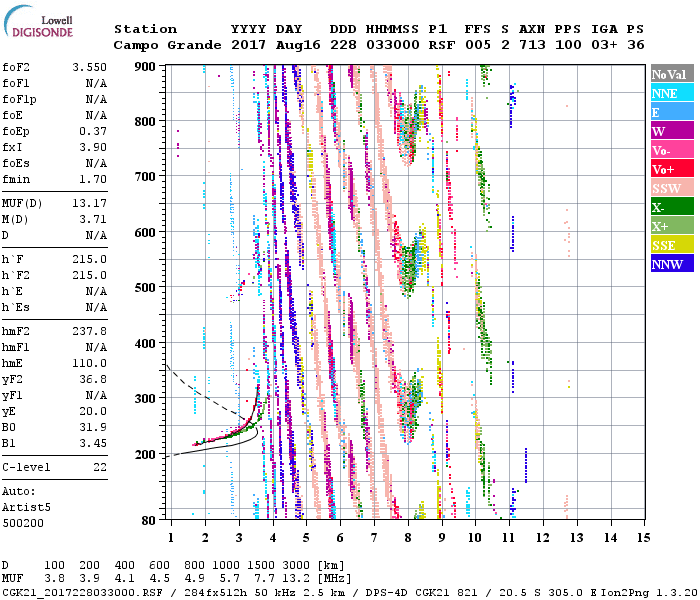The image size is (700, 600).
Task: Click the 80 km height axis label
Action: [x=149, y=521]
